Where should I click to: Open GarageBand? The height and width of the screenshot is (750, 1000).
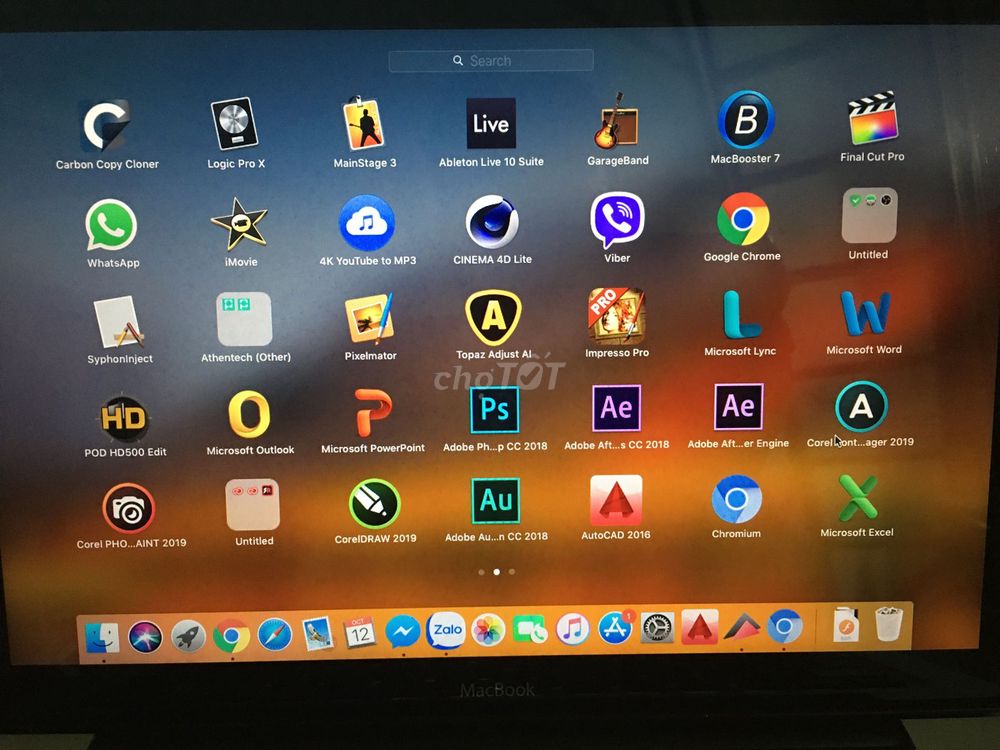(x=616, y=121)
